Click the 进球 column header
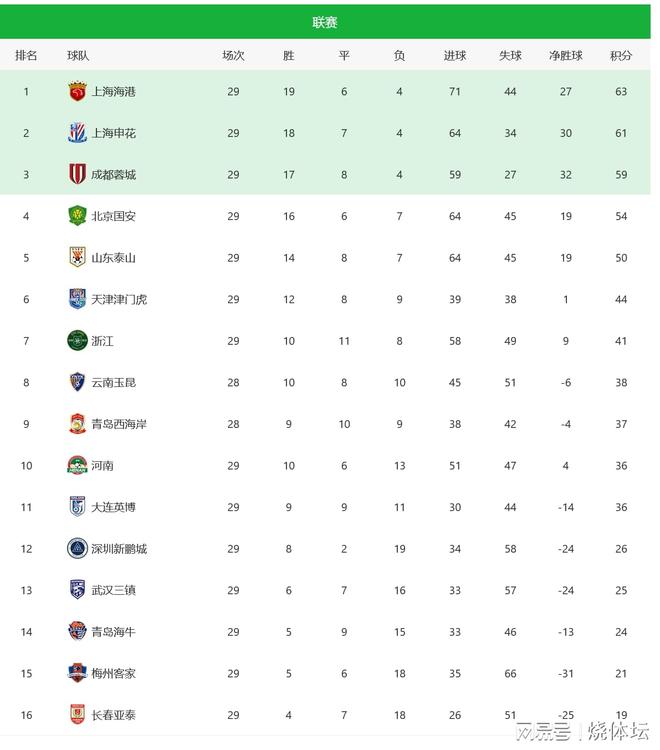The image size is (660, 750). 455,56
